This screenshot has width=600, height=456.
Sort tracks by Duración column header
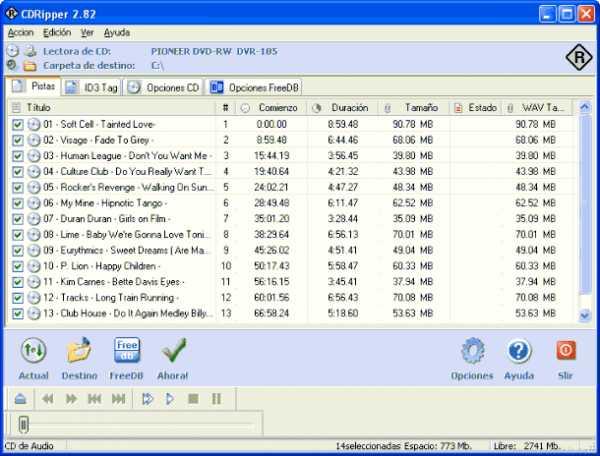coord(342,108)
